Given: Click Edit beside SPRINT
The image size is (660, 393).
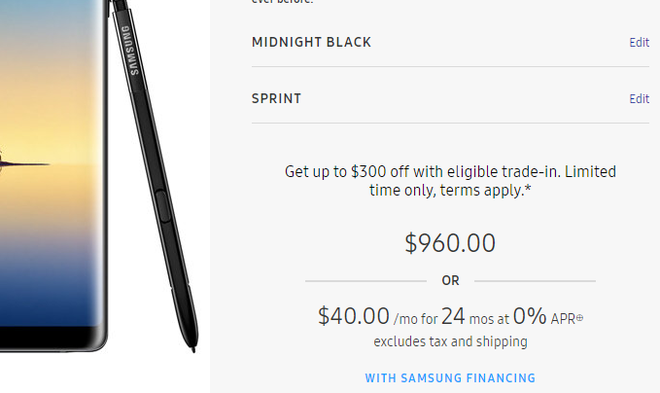Looking at the screenshot, I should pos(639,99).
